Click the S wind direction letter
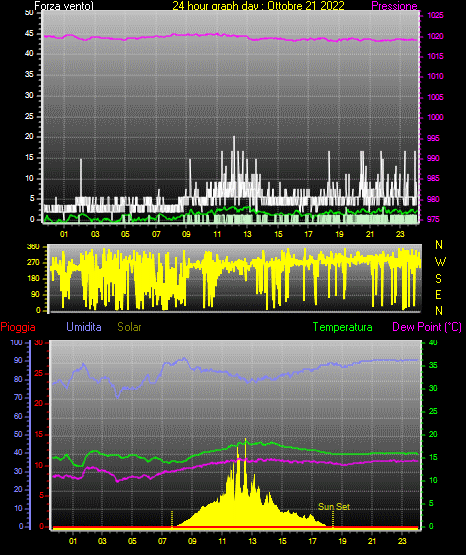Screen dimensions: 466x555 click(x=439, y=279)
